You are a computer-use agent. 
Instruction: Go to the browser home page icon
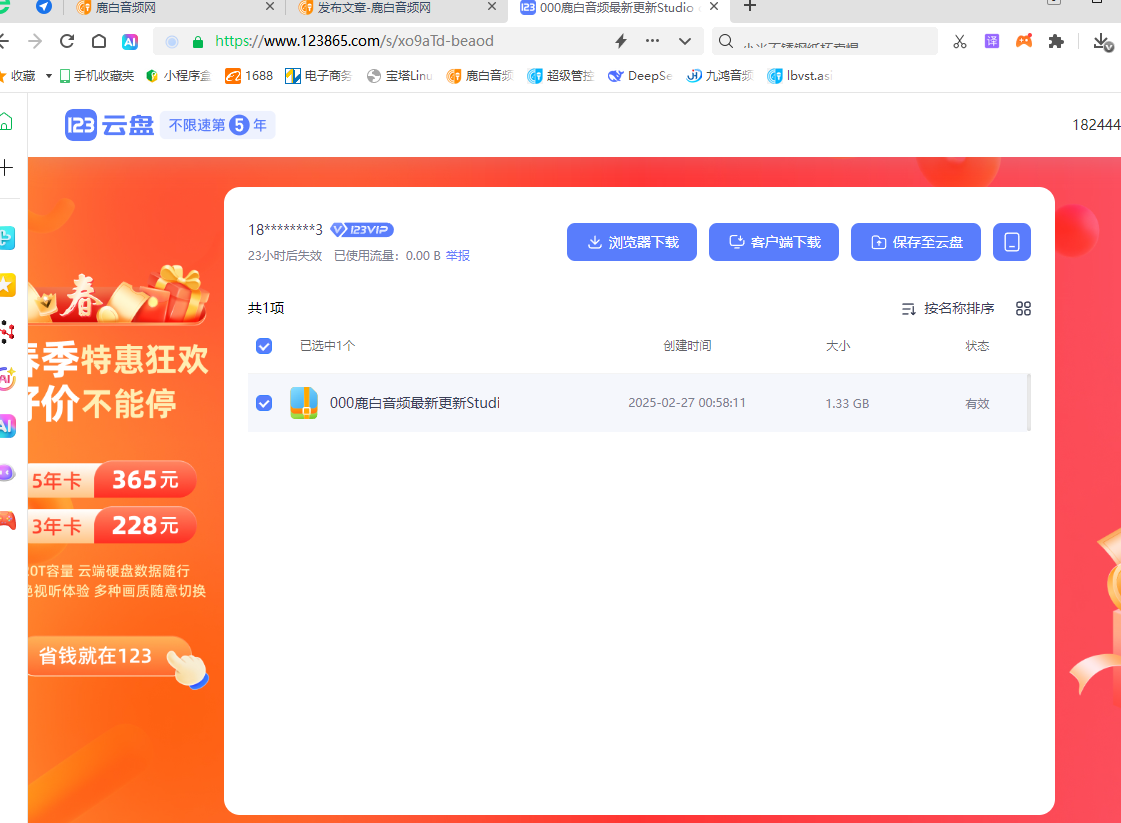(x=99, y=41)
